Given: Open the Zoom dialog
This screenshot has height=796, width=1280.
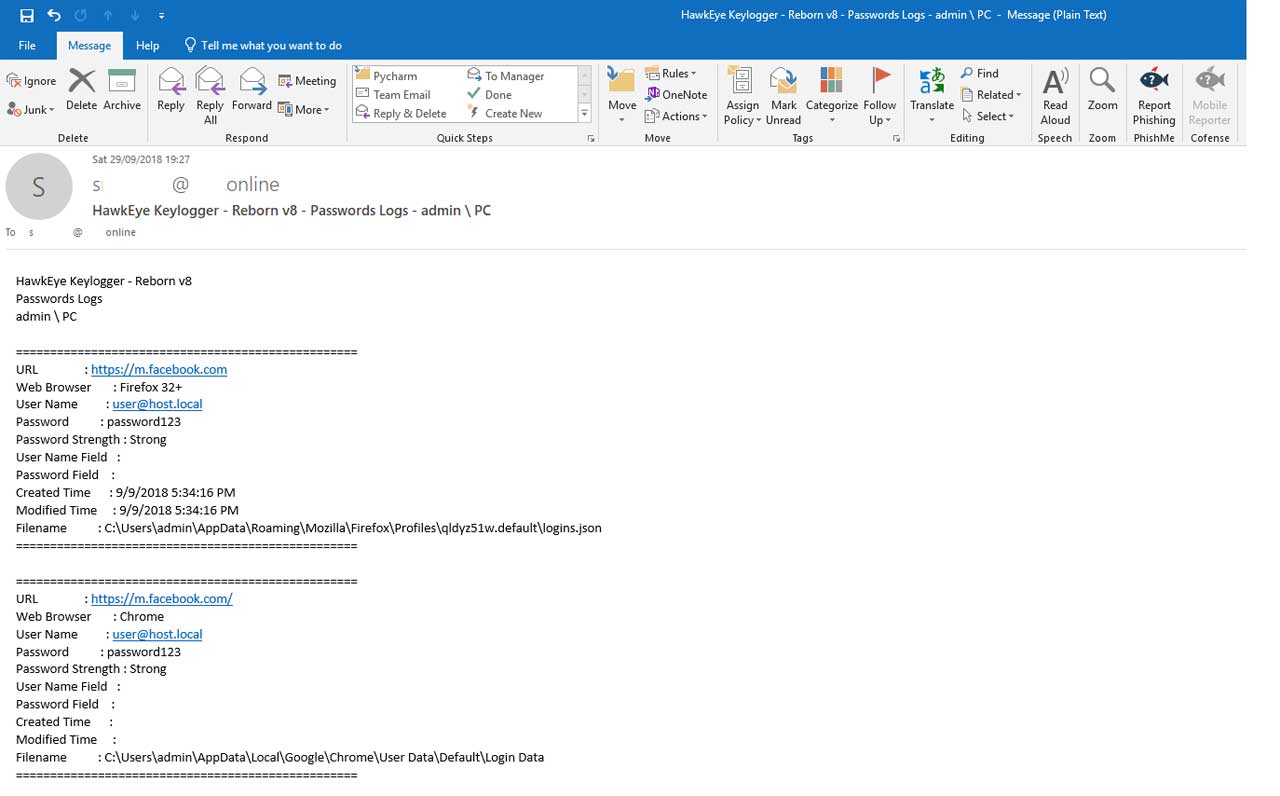Looking at the screenshot, I should (1102, 90).
